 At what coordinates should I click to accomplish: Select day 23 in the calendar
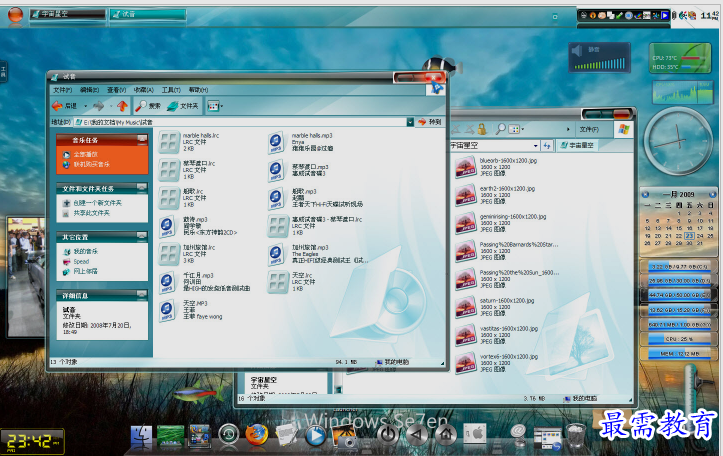point(689,236)
